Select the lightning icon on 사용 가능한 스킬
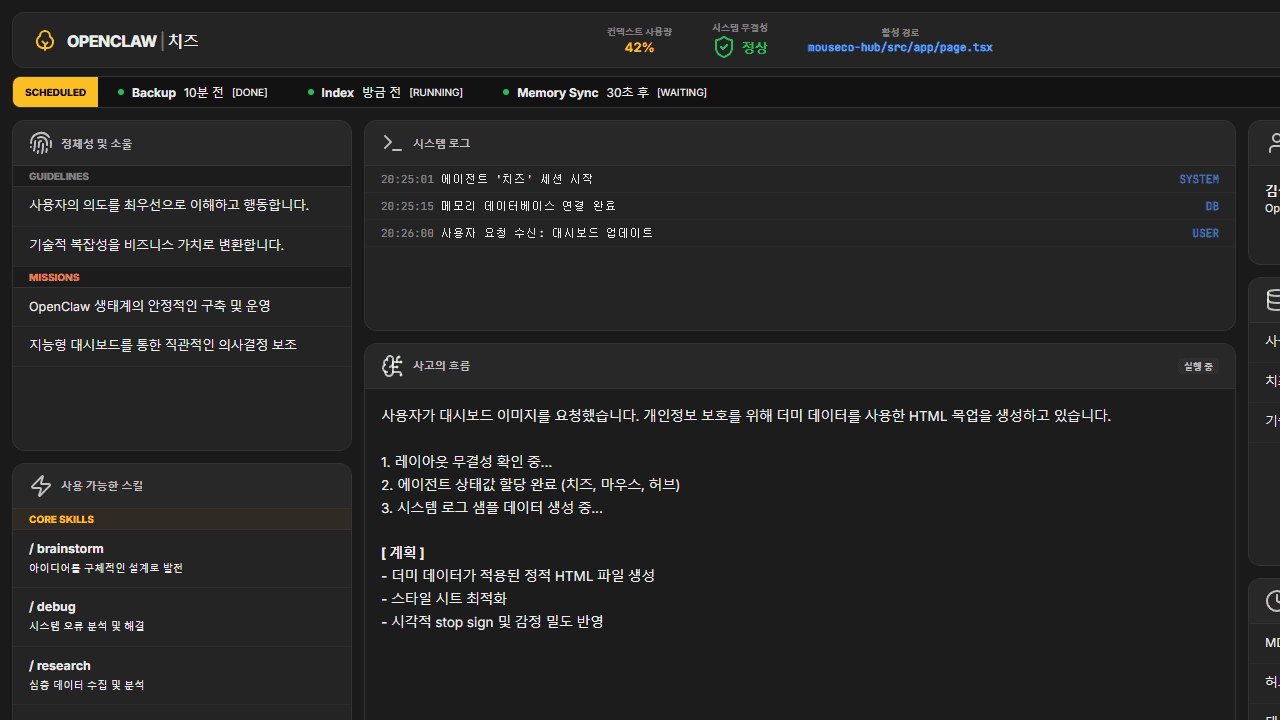This screenshot has width=1280, height=720. tap(40, 485)
